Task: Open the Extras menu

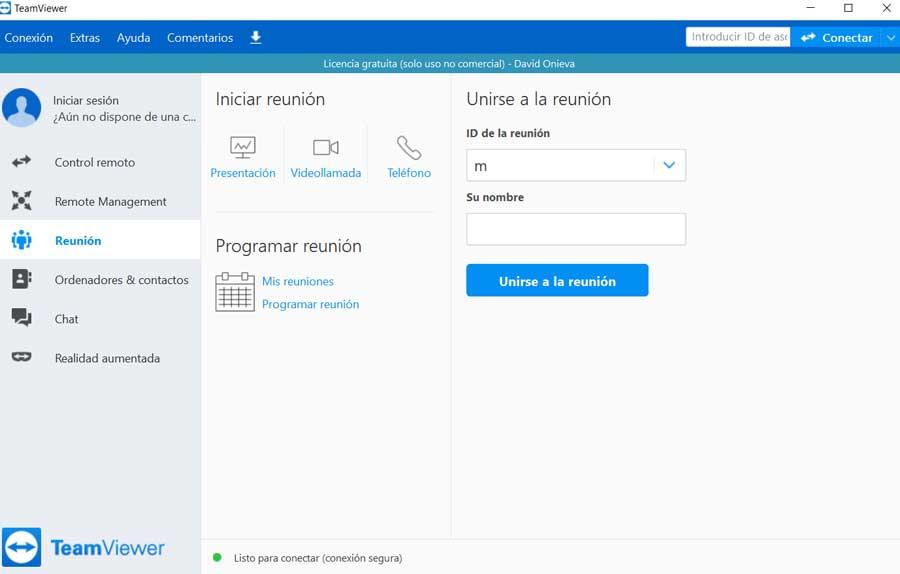Action: (85, 38)
